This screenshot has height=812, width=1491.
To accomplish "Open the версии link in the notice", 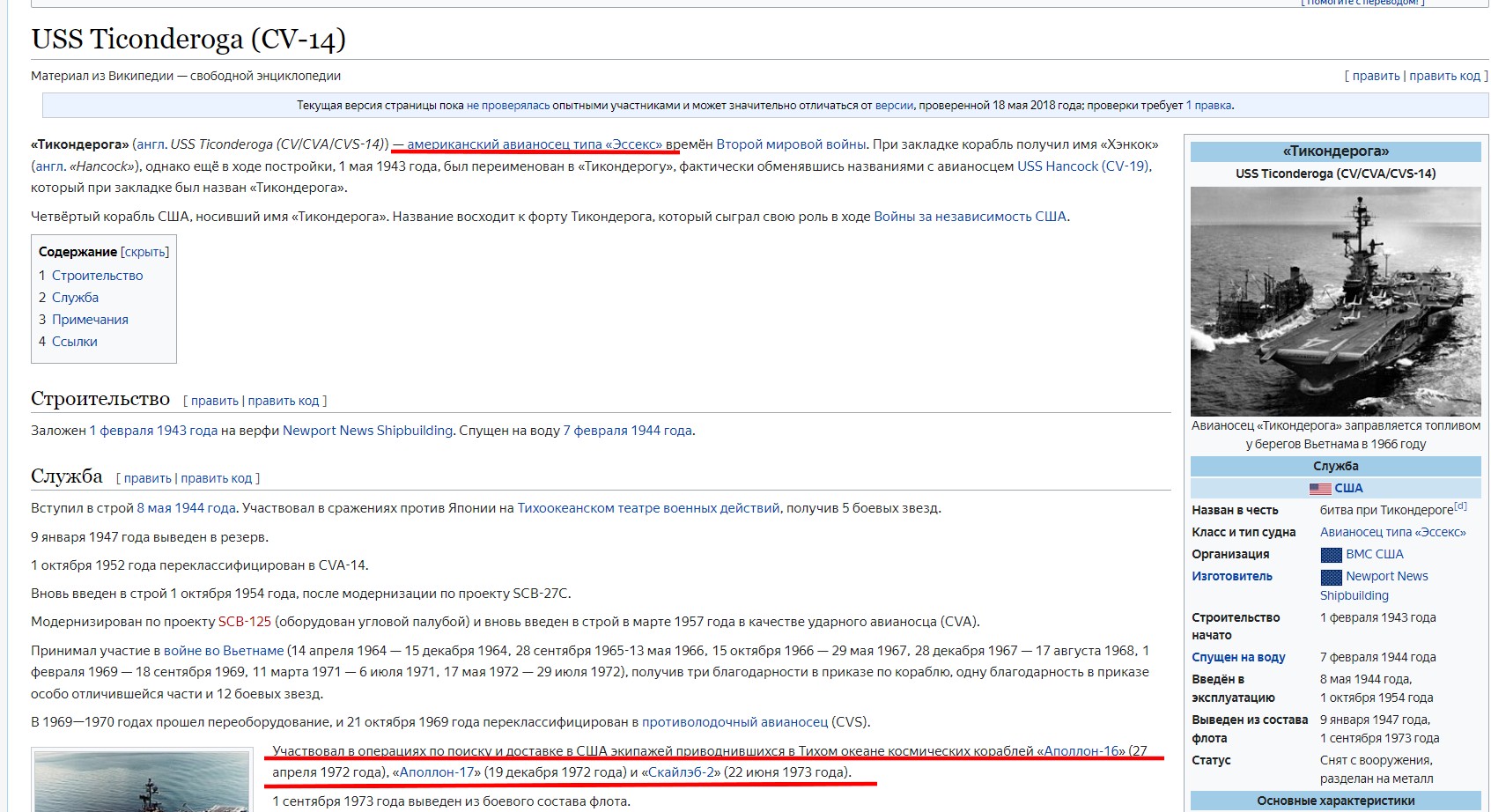I will coord(894,106).
